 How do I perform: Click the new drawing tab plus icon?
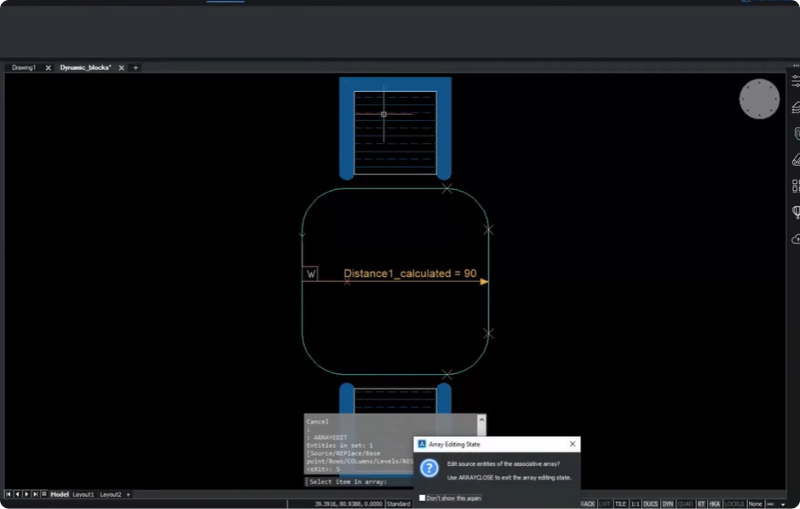[136, 67]
